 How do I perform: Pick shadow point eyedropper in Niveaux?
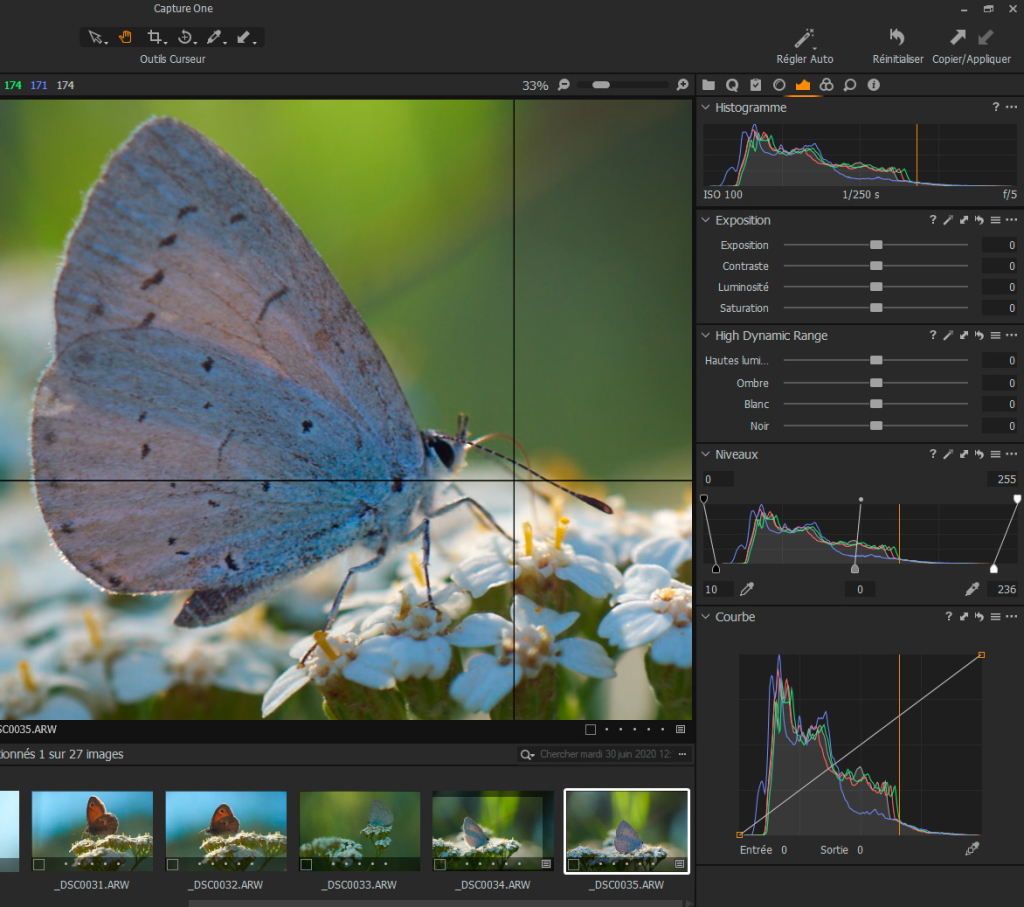point(745,589)
